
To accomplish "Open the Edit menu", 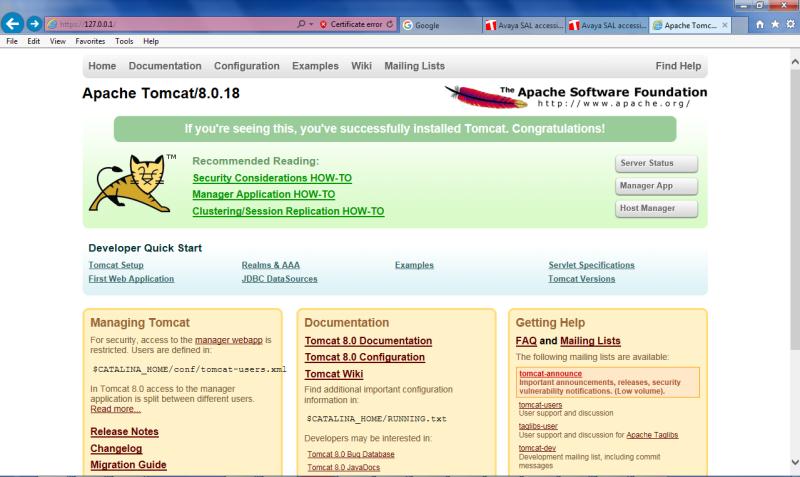I will (x=34, y=41).
